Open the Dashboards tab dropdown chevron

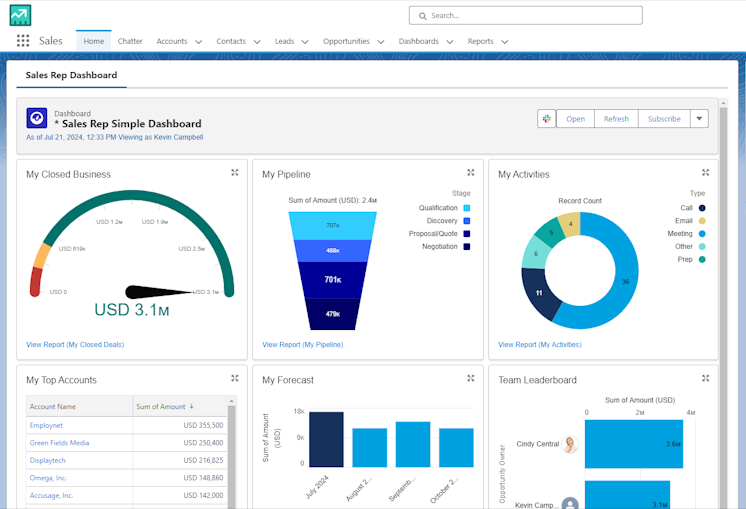(450, 42)
